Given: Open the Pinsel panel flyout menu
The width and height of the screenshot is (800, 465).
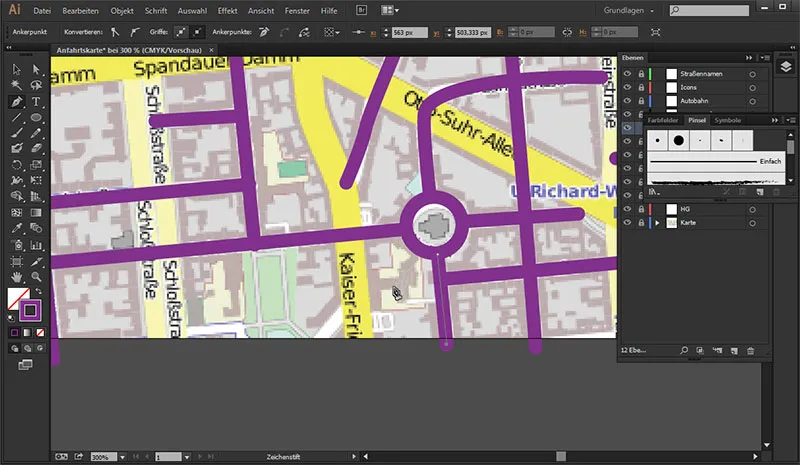Looking at the screenshot, I should pyautogui.click(x=790, y=120).
